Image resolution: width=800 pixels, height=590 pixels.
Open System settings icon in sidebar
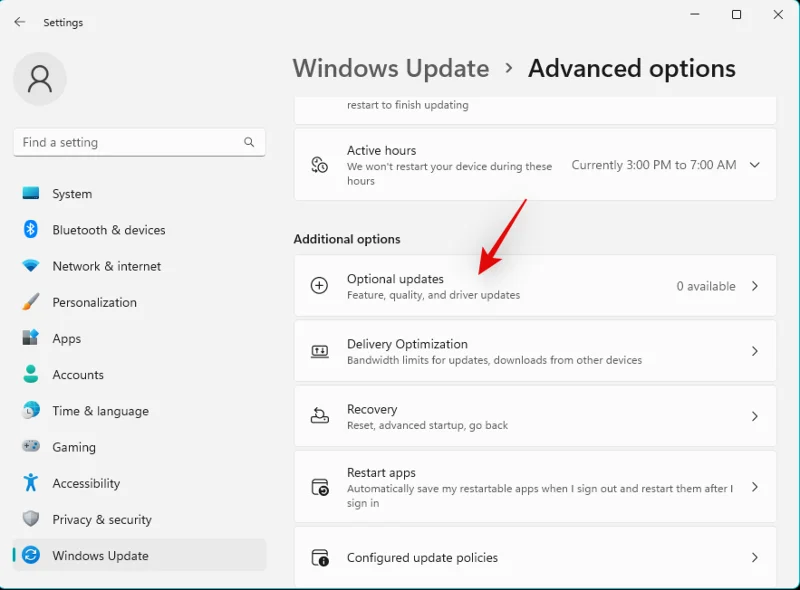pos(32,193)
